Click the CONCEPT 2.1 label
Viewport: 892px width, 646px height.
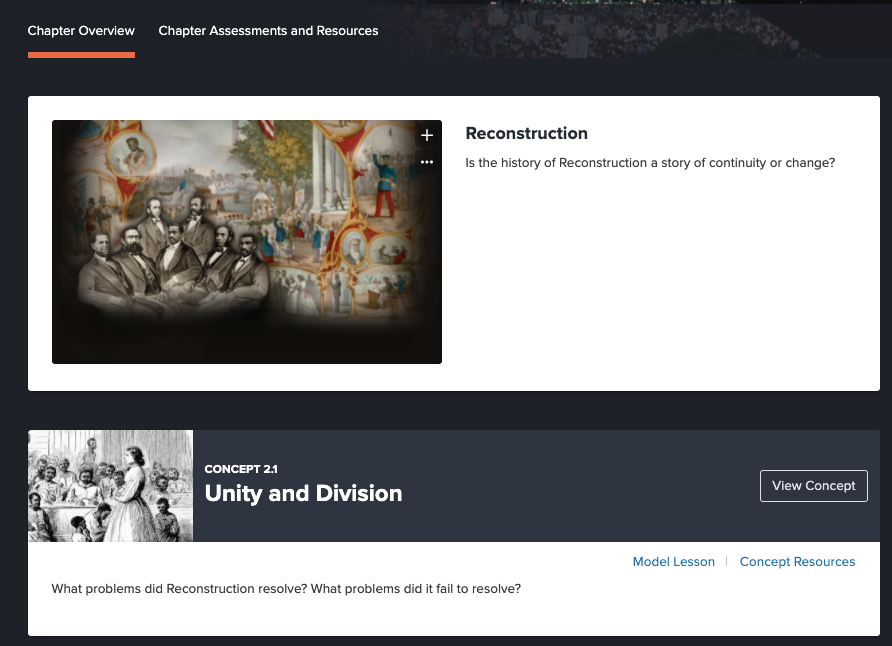pyautogui.click(x=241, y=469)
